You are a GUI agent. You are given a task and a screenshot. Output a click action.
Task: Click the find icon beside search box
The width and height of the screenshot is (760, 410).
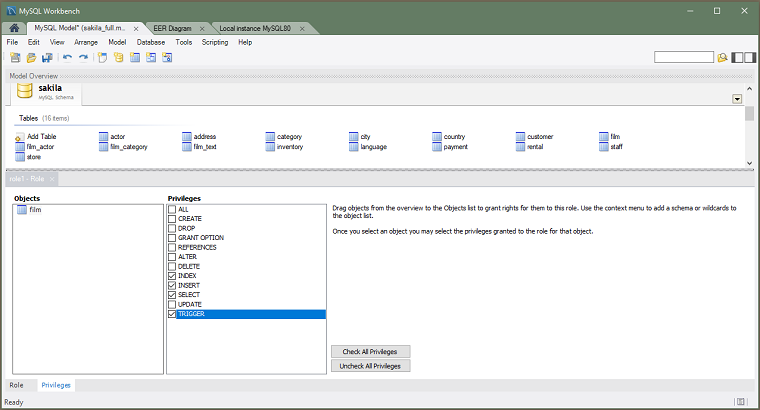[x=722, y=57]
